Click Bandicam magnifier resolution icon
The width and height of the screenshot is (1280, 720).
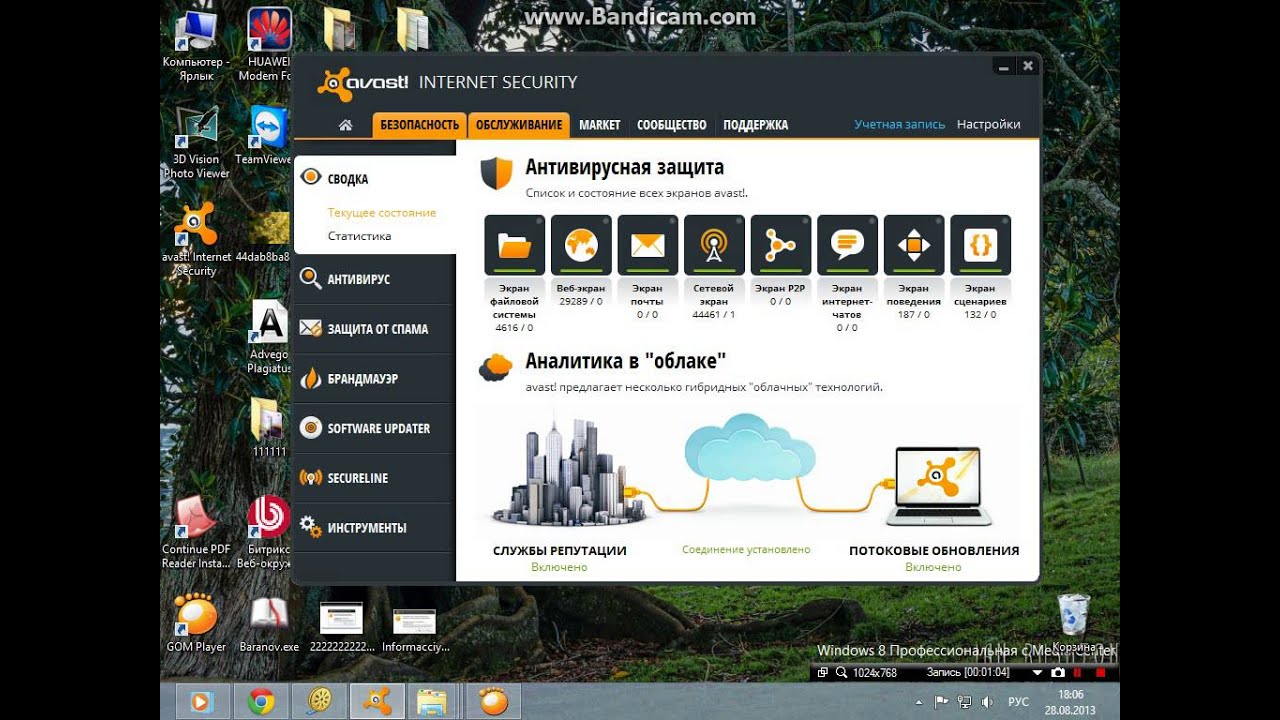pyautogui.click(x=841, y=673)
